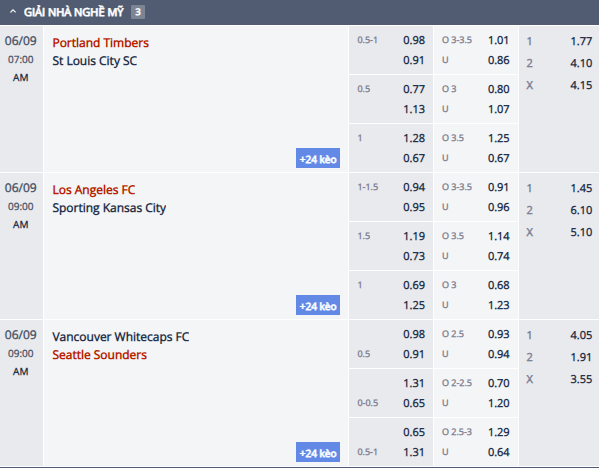Select draw odds 3.55 for Vancouver match

(x=581, y=379)
